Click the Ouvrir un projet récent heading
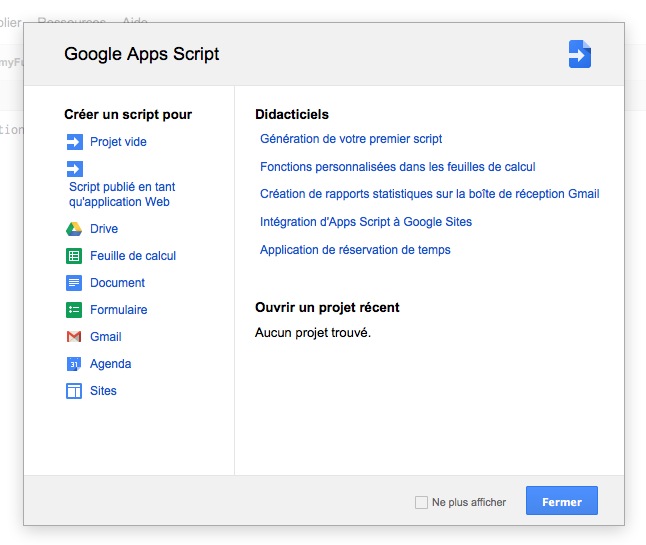Image resolution: width=646 pixels, height=545 pixels. pos(327,307)
